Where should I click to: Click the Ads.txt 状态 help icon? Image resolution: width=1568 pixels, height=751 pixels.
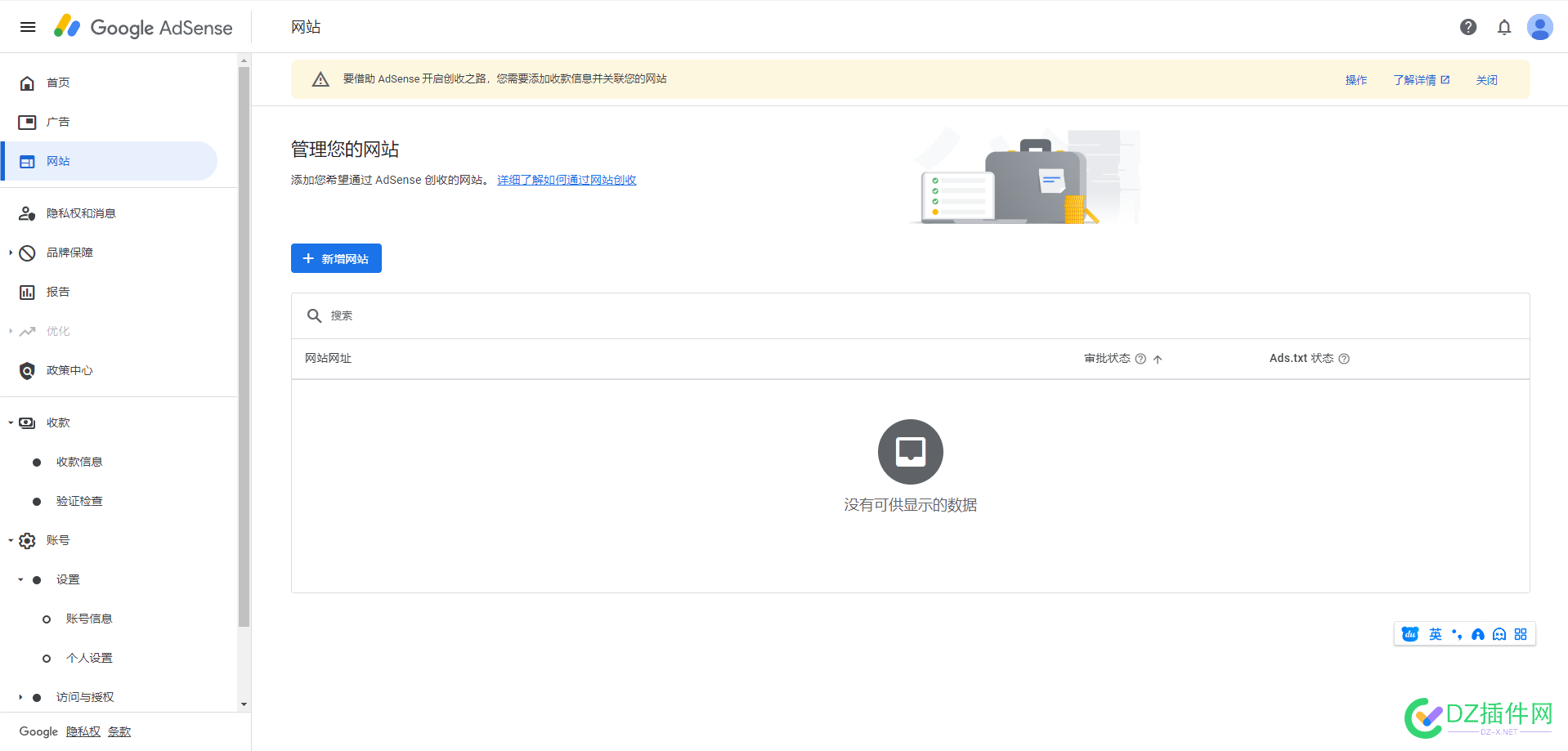coord(1344,359)
